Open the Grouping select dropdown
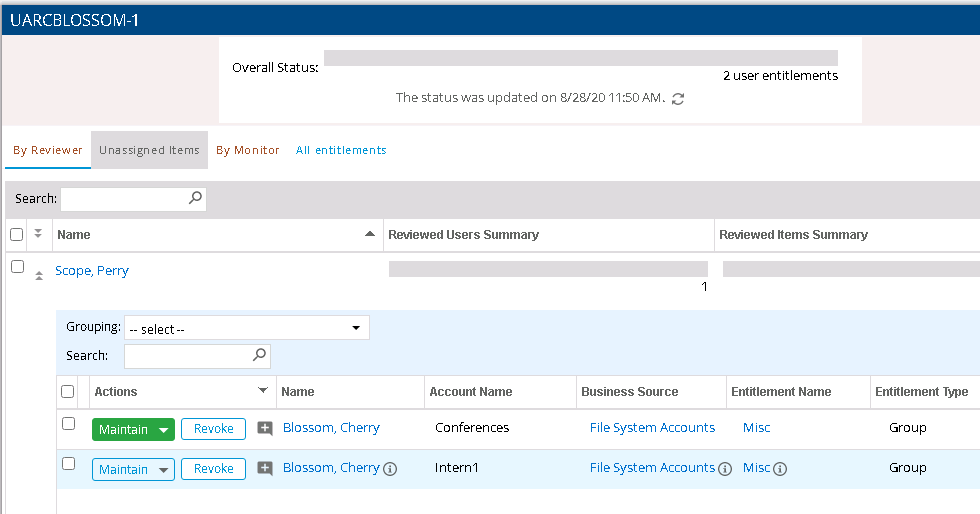The height and width of the screenshot is (514, 980). 246,328
